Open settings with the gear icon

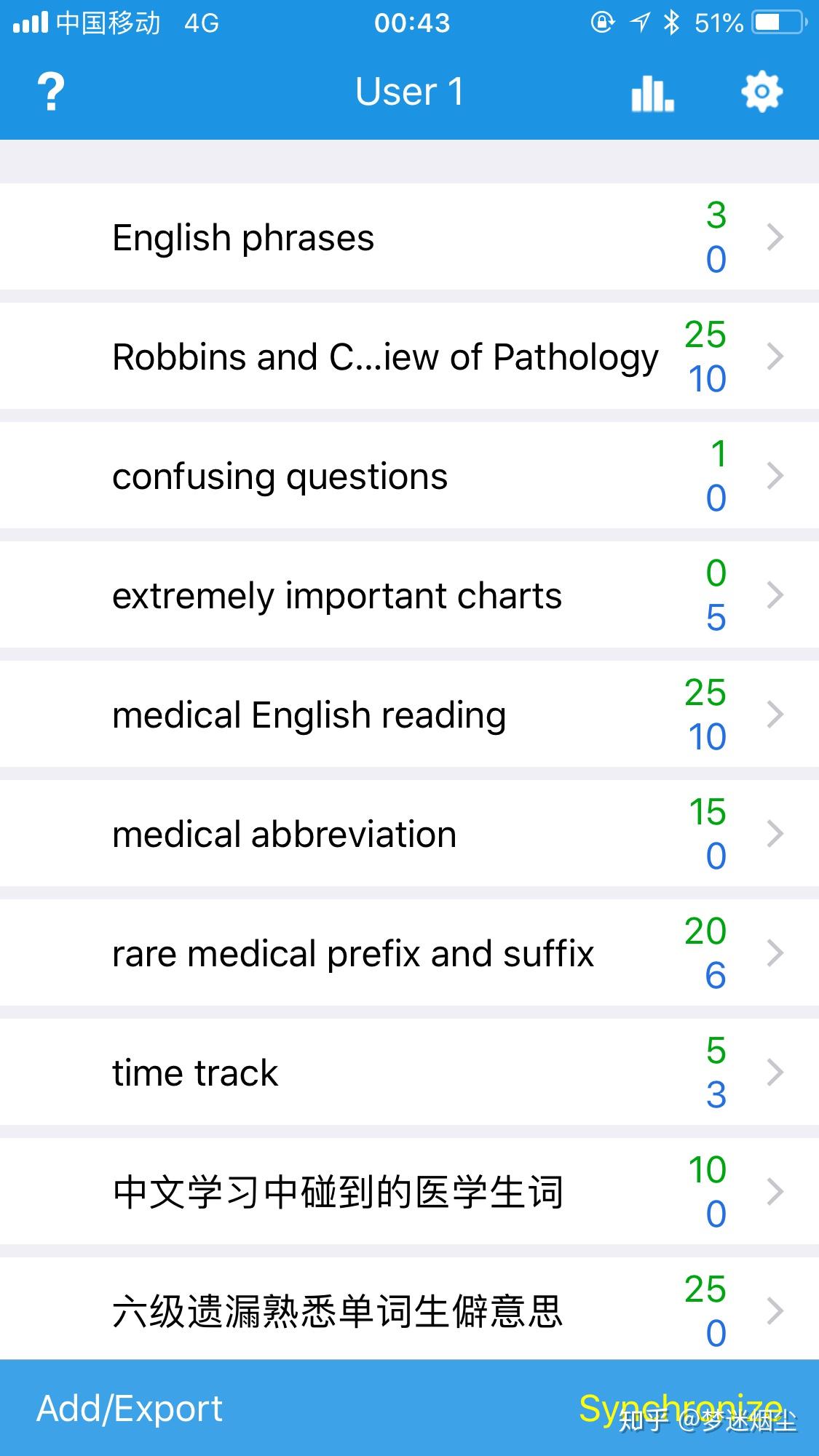click(x=761, y=92)
